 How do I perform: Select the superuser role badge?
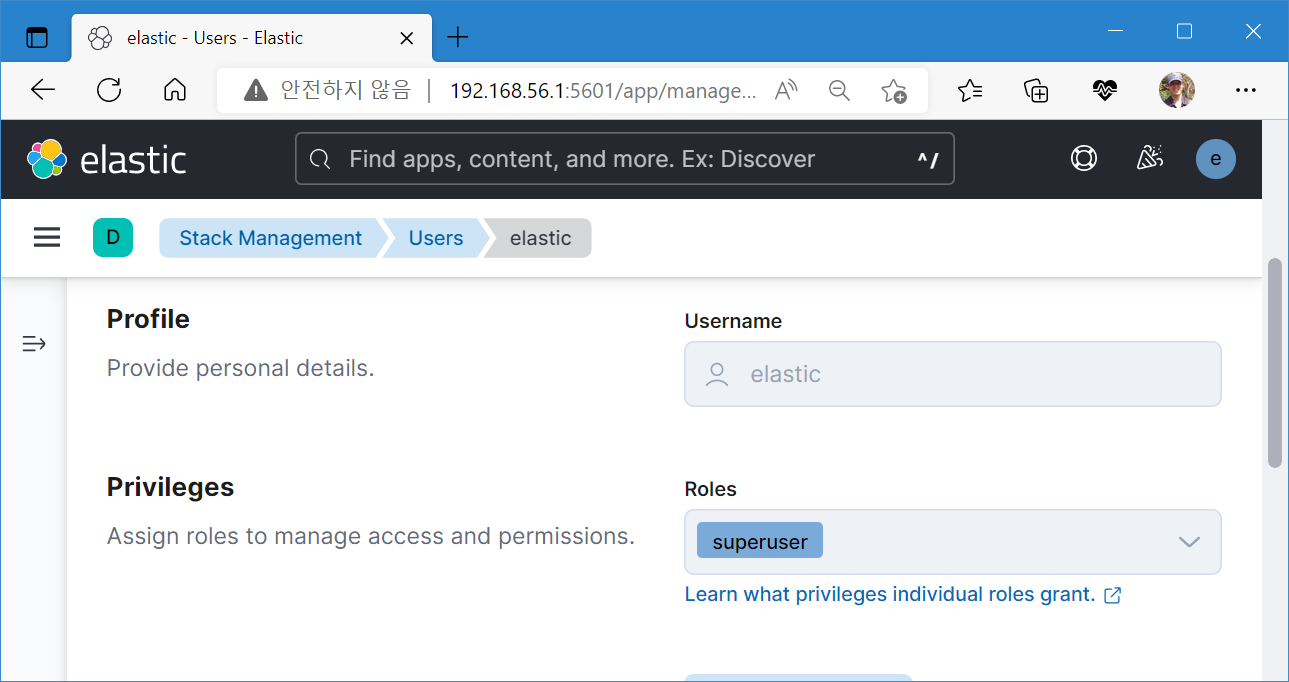760,542
